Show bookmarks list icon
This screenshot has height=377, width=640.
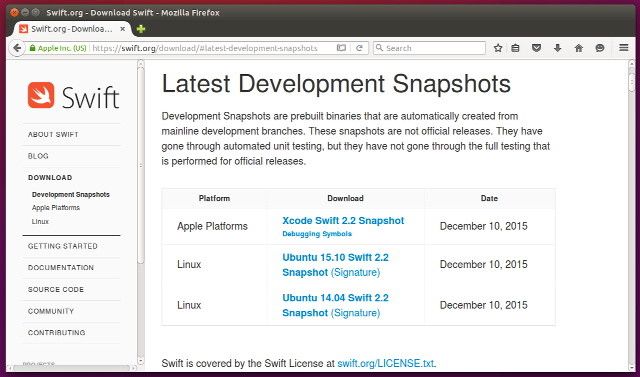tap(516, 48)
